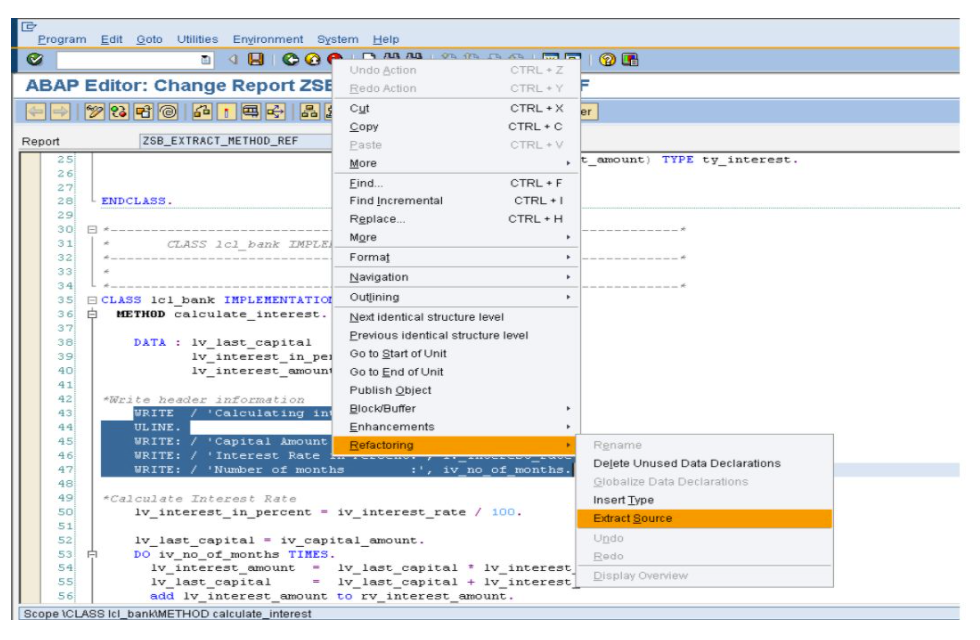The height and width of the screenshot is (640, 980).
Task: Click the green checkmark Enter icon
Action: [34, 59]
